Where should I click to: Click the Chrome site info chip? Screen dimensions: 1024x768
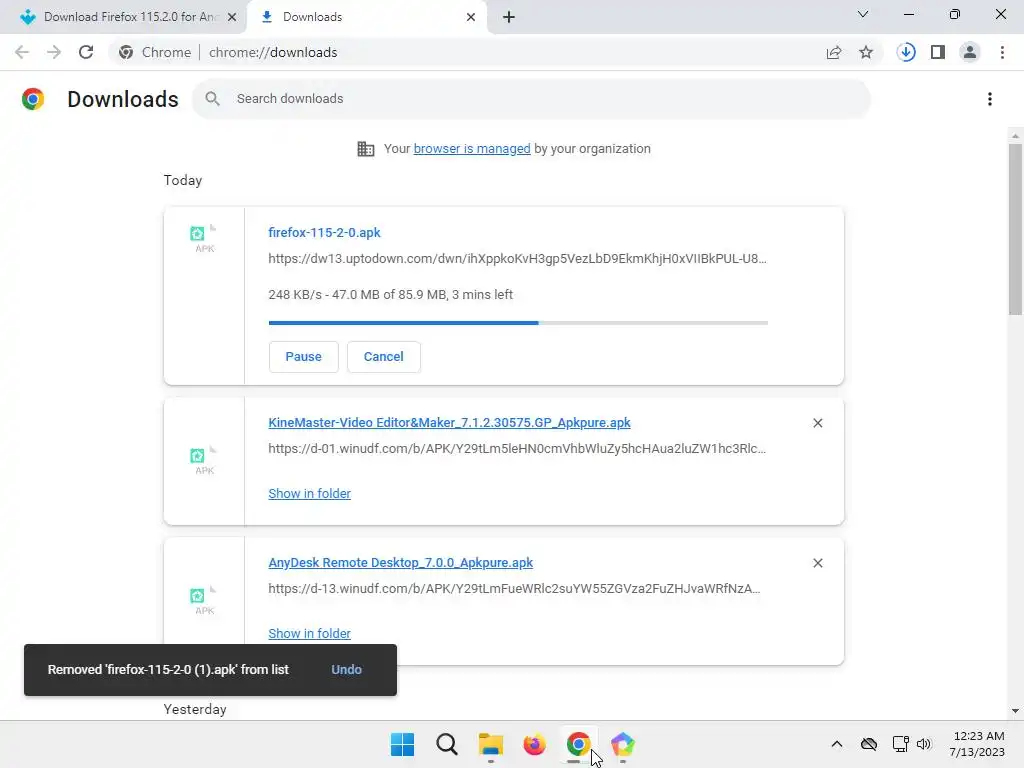[155, 52]
